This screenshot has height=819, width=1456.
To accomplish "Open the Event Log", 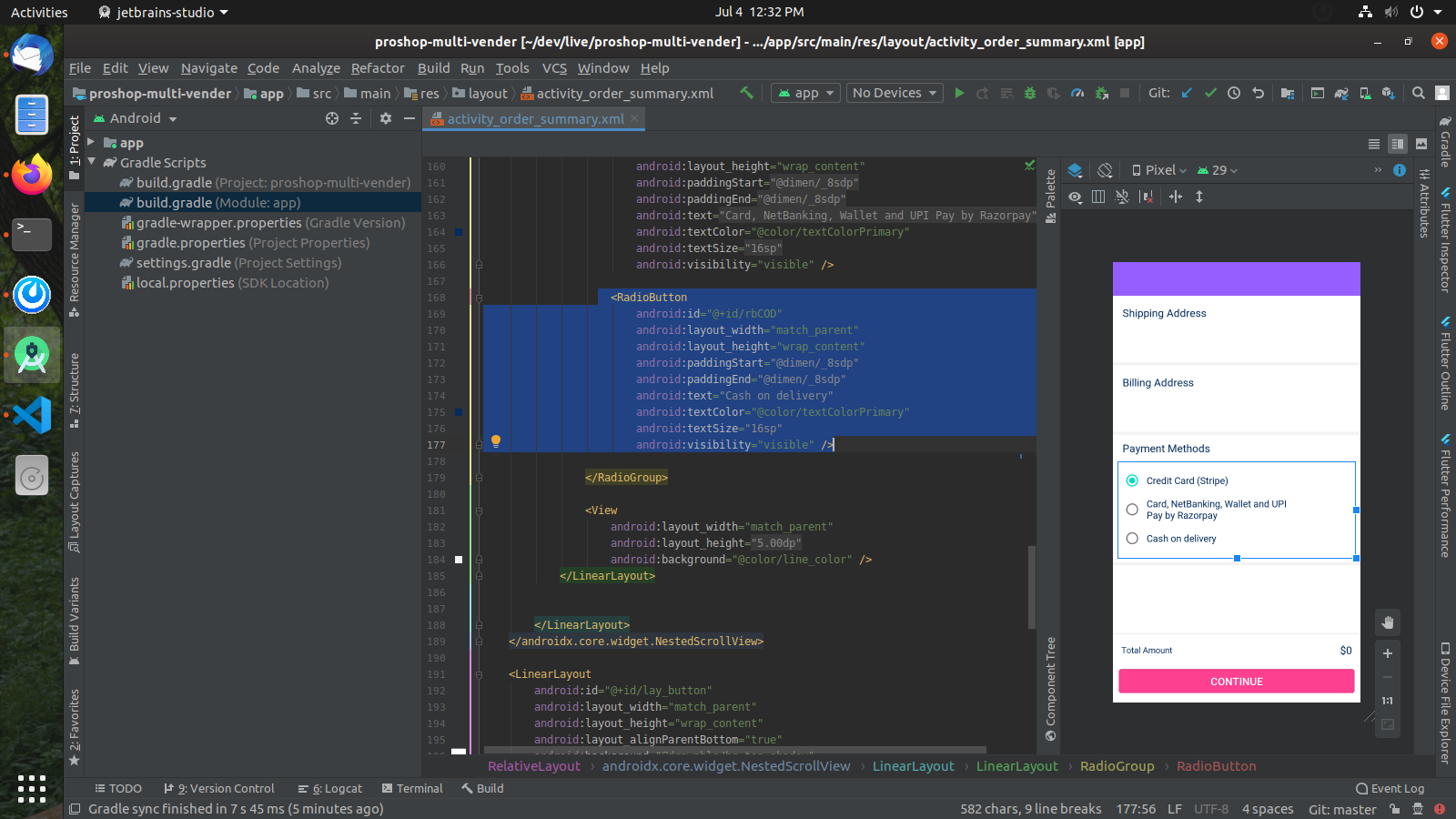I will tap(1390, 788).
